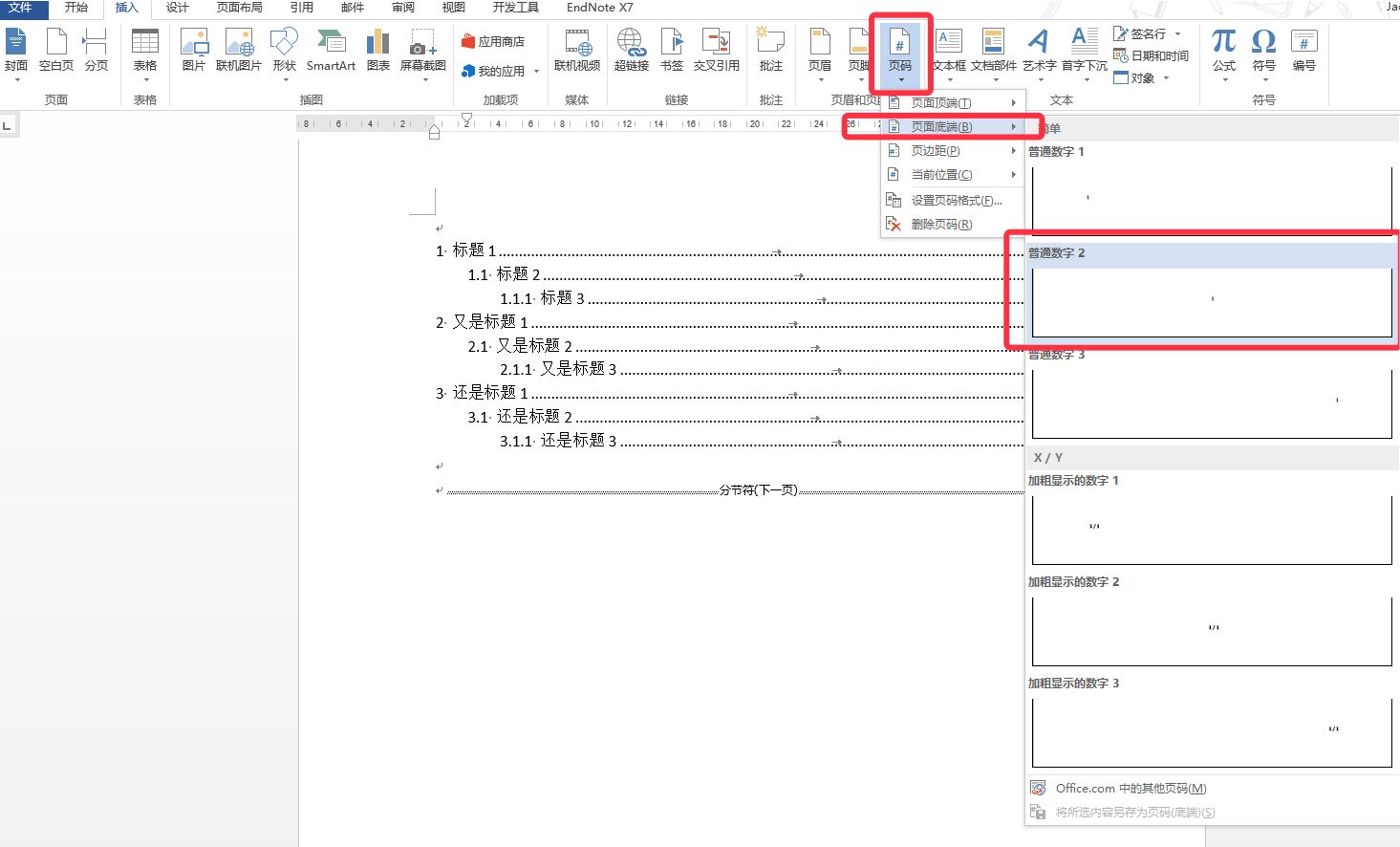This screenshot has width=1400, height=847.
Task: Click the section break (分节符) line
Action: coord(735,490)
